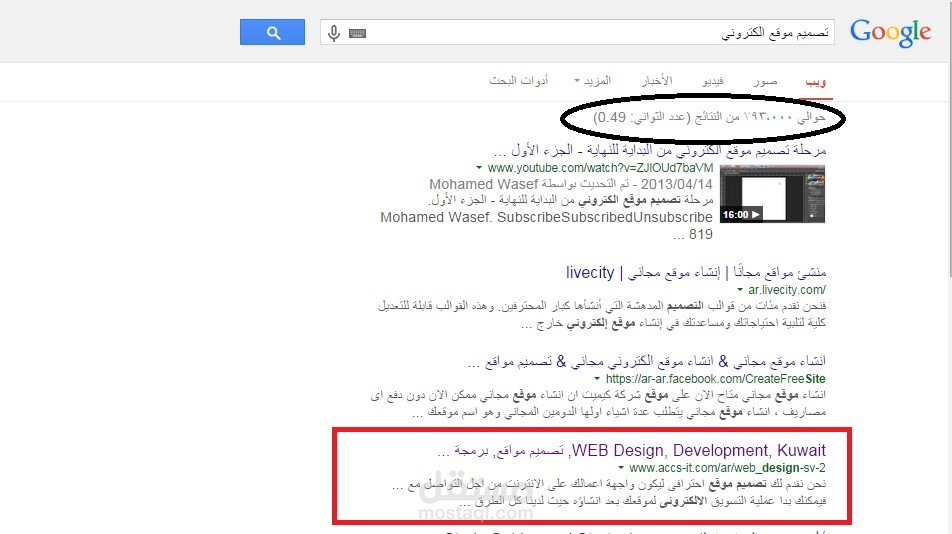952x534 pixels.
Task: Click the results count text 0.49
Action: (x=709, y=117)
